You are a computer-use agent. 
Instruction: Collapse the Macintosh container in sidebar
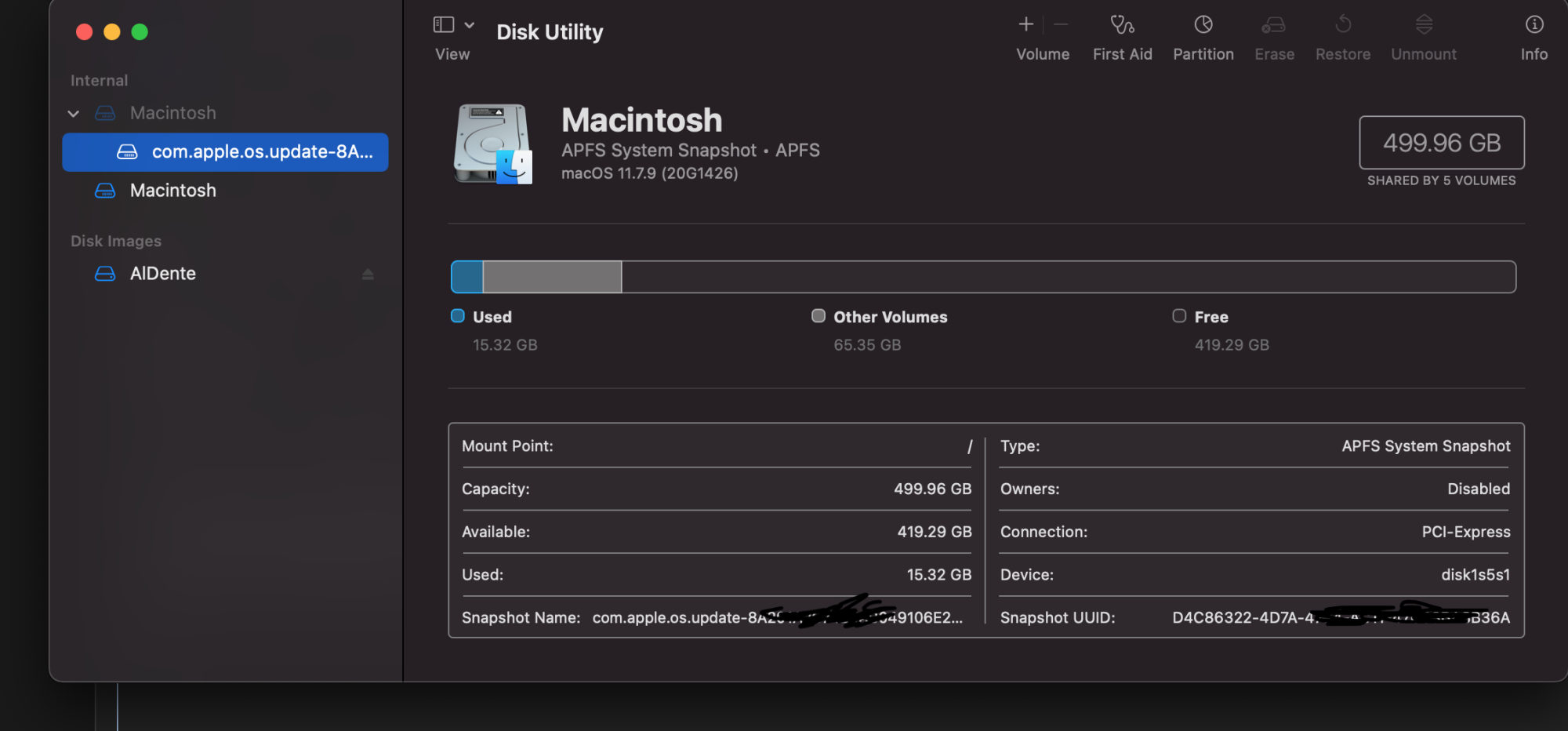[74, 114]
